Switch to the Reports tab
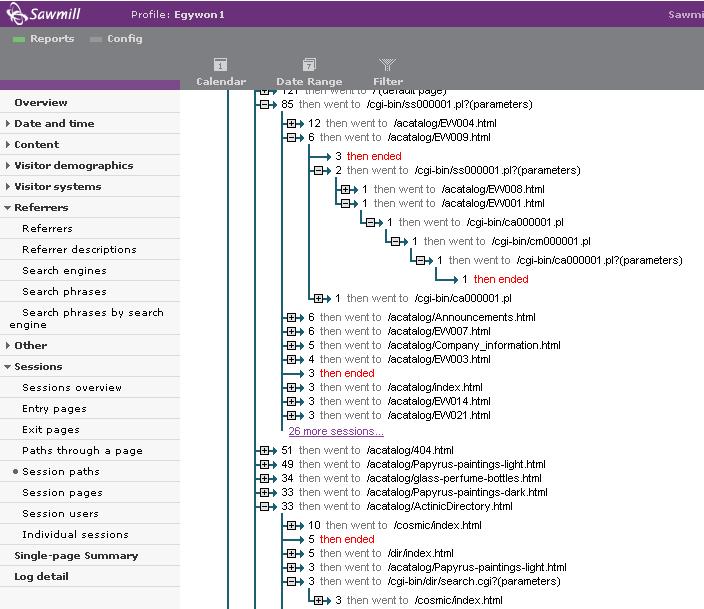Screen dimensions: 704x609 (44, 39)
